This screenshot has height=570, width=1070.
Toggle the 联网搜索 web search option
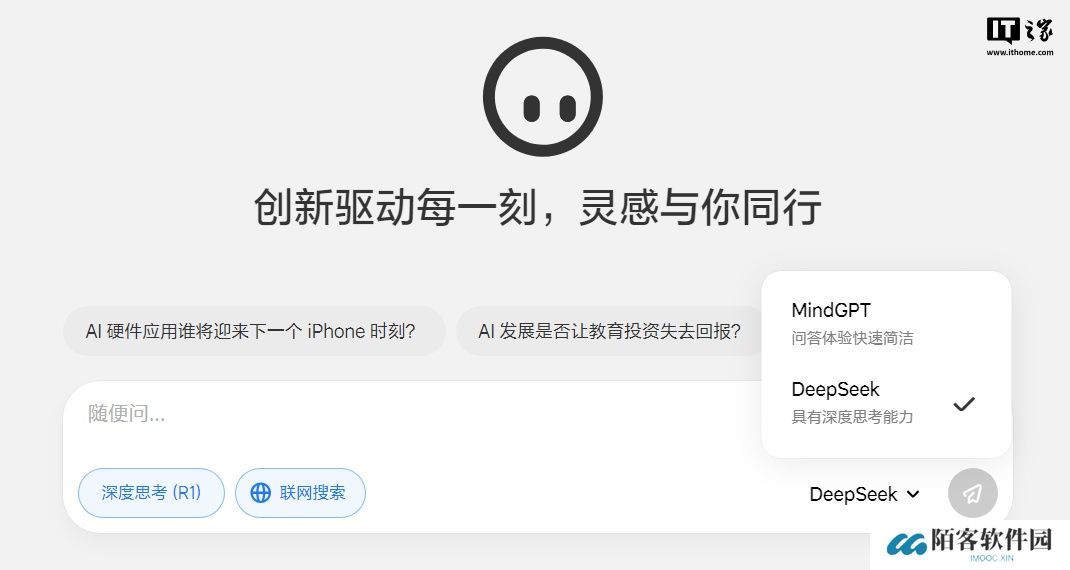click(300, 493)
